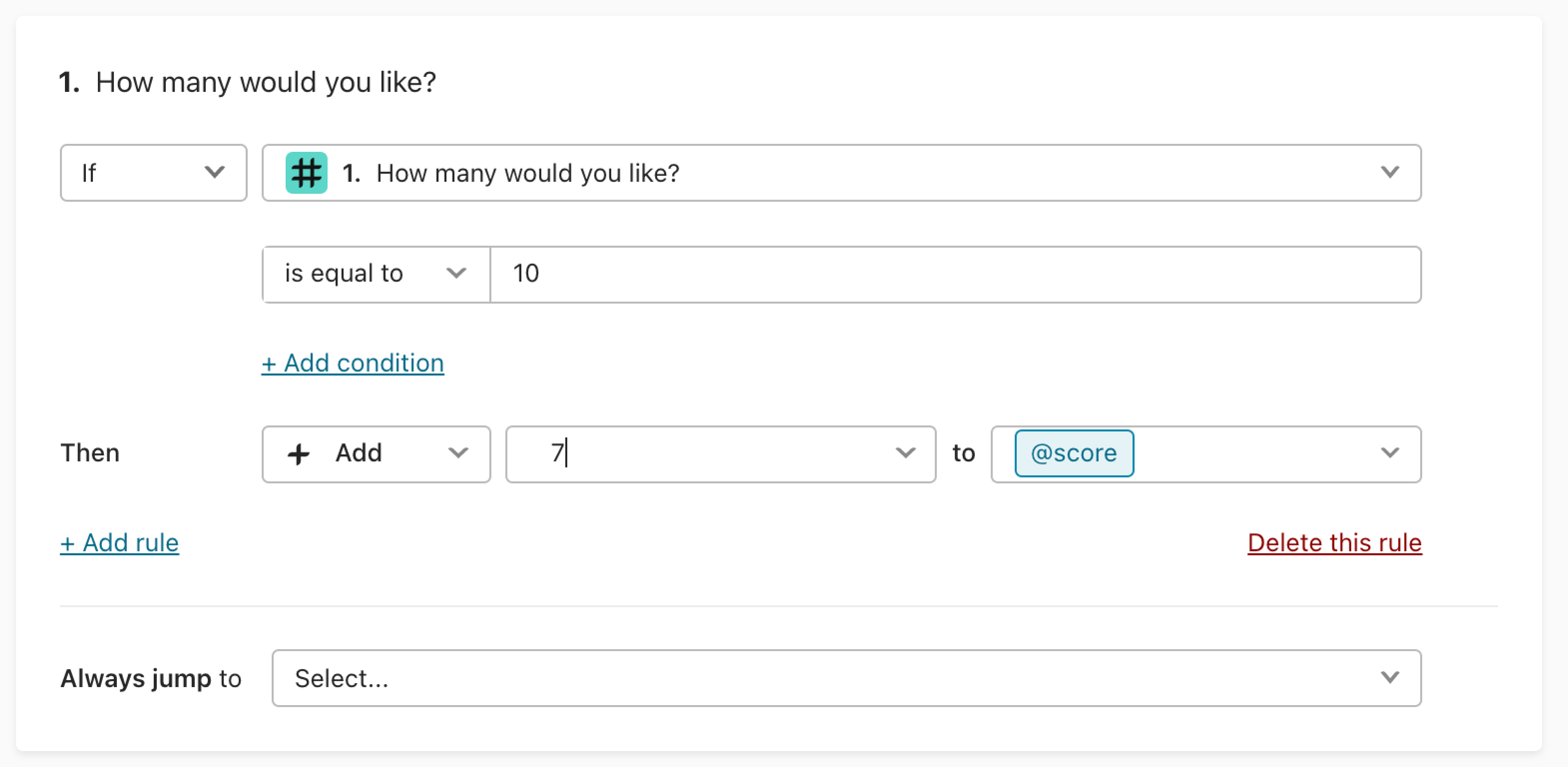
Task: Click the chevron on question selector dropdown
Action: coord(1390,172)
